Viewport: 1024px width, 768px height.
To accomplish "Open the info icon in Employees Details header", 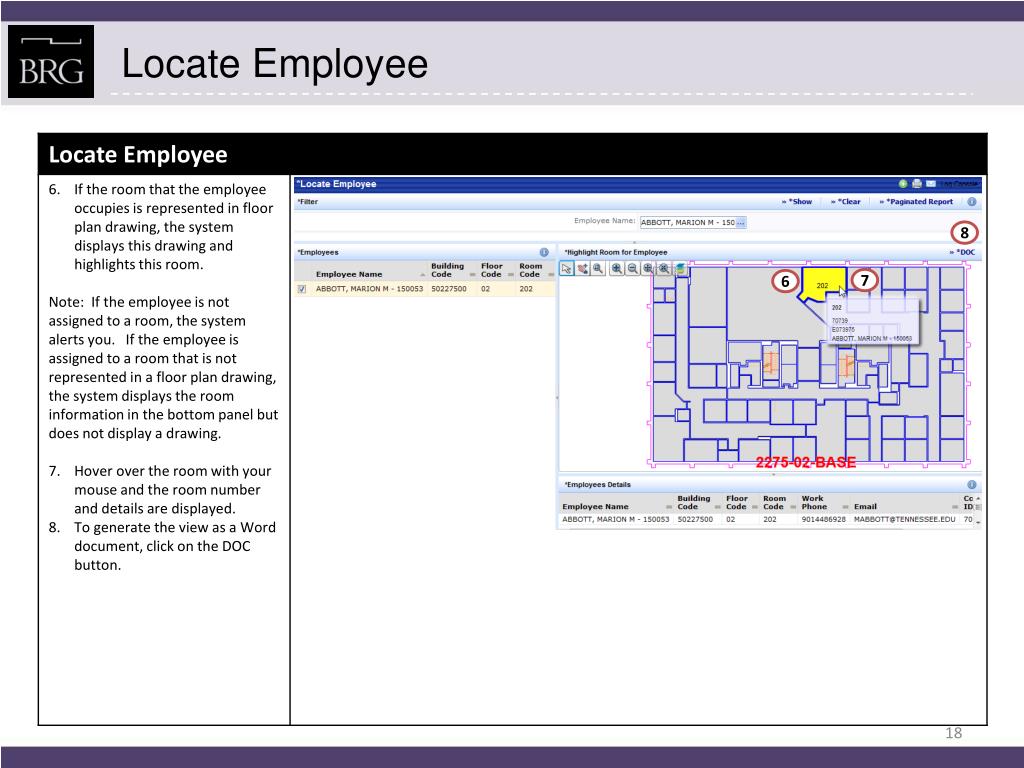I will click(972, 485).
